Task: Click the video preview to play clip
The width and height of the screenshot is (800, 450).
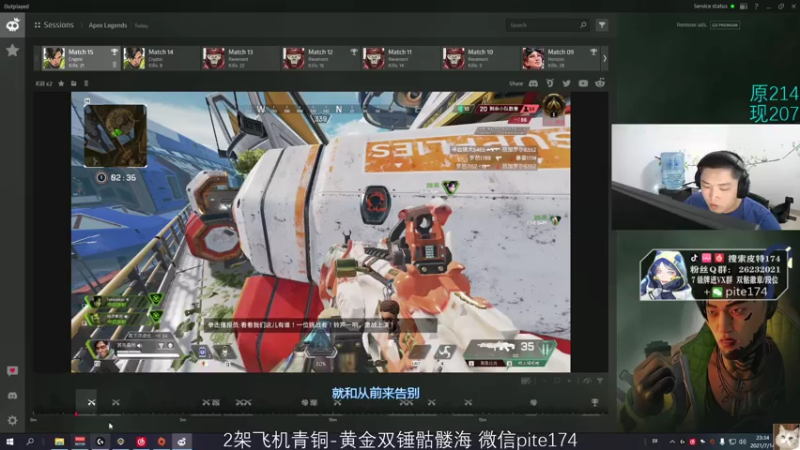Action: point(320,232)
